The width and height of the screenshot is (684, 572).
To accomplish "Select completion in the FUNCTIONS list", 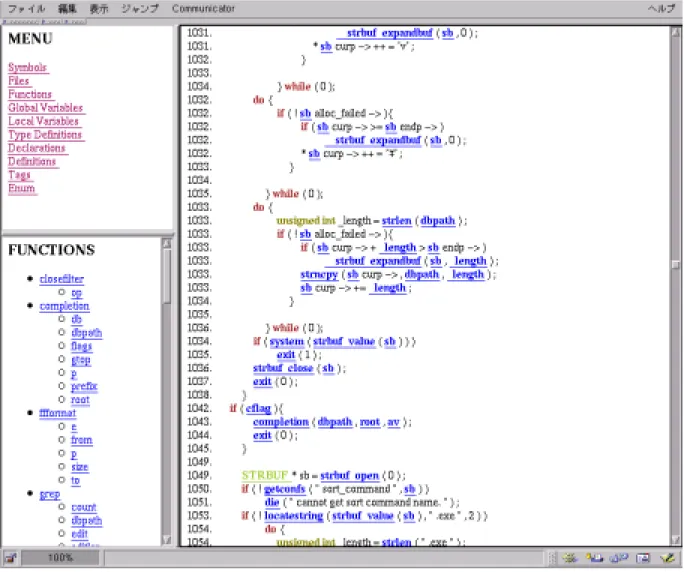I will [65, 306].
